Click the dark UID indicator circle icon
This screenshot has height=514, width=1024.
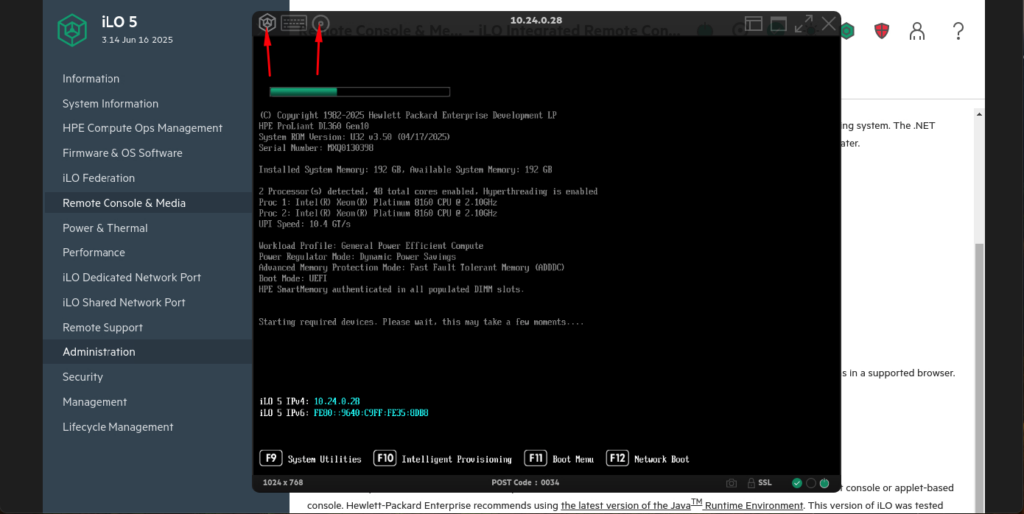(x=810, y=483)
